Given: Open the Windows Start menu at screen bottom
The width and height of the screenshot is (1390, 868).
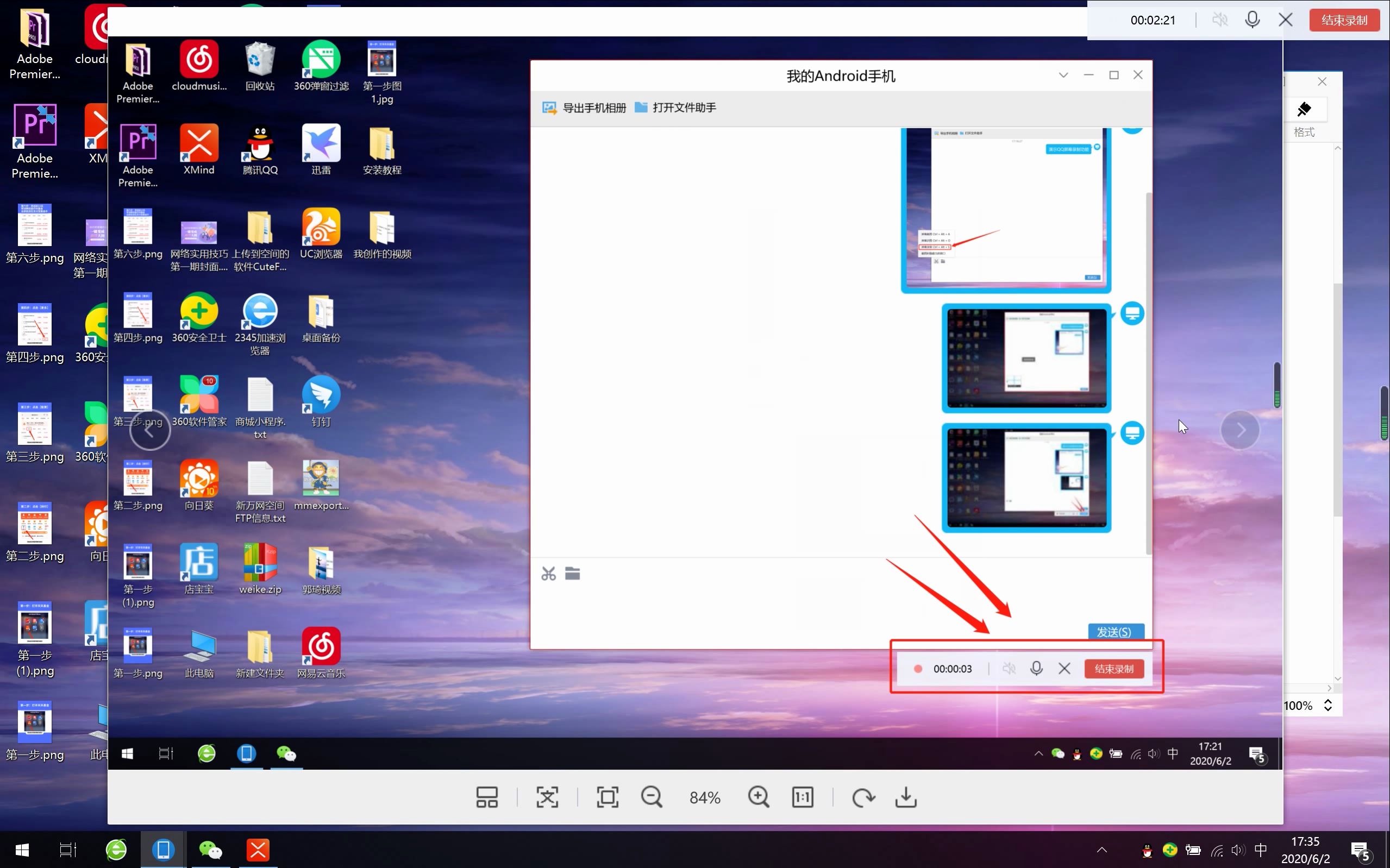Looking at the screenshot, I should pyautogui.click(x=22, y=850).
